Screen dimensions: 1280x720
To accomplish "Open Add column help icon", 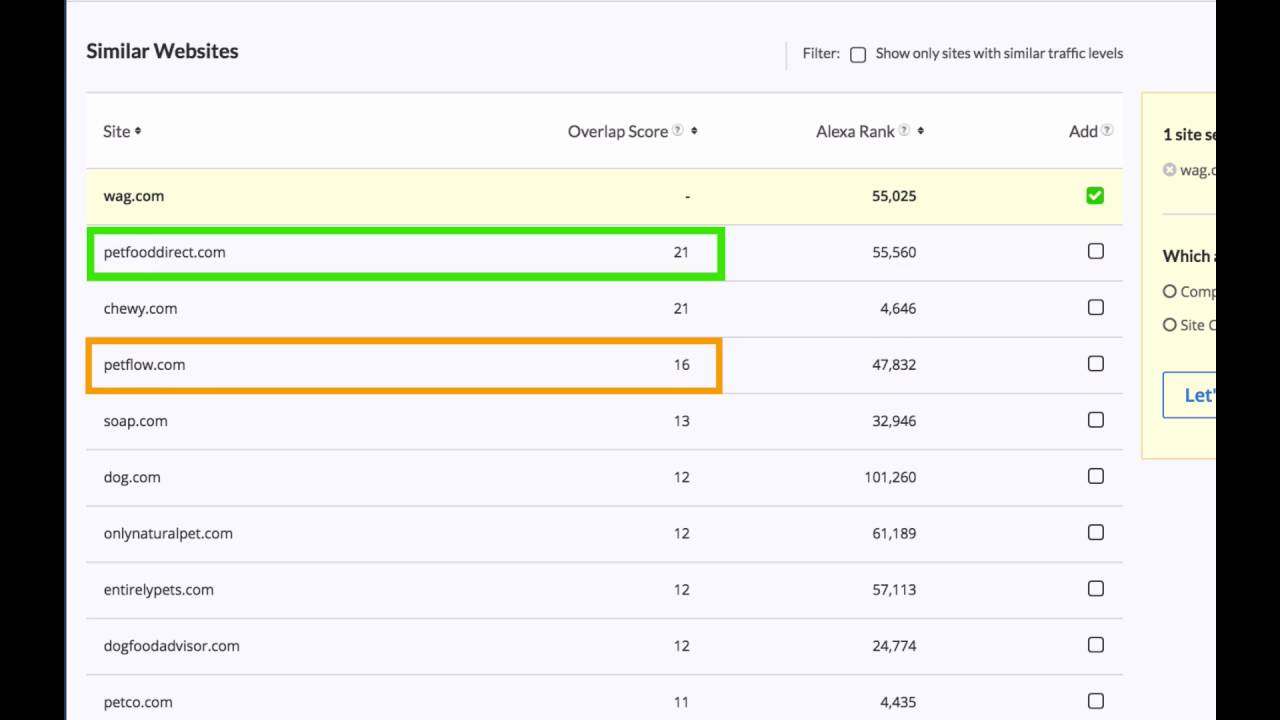I will [x=1108, y=130].
